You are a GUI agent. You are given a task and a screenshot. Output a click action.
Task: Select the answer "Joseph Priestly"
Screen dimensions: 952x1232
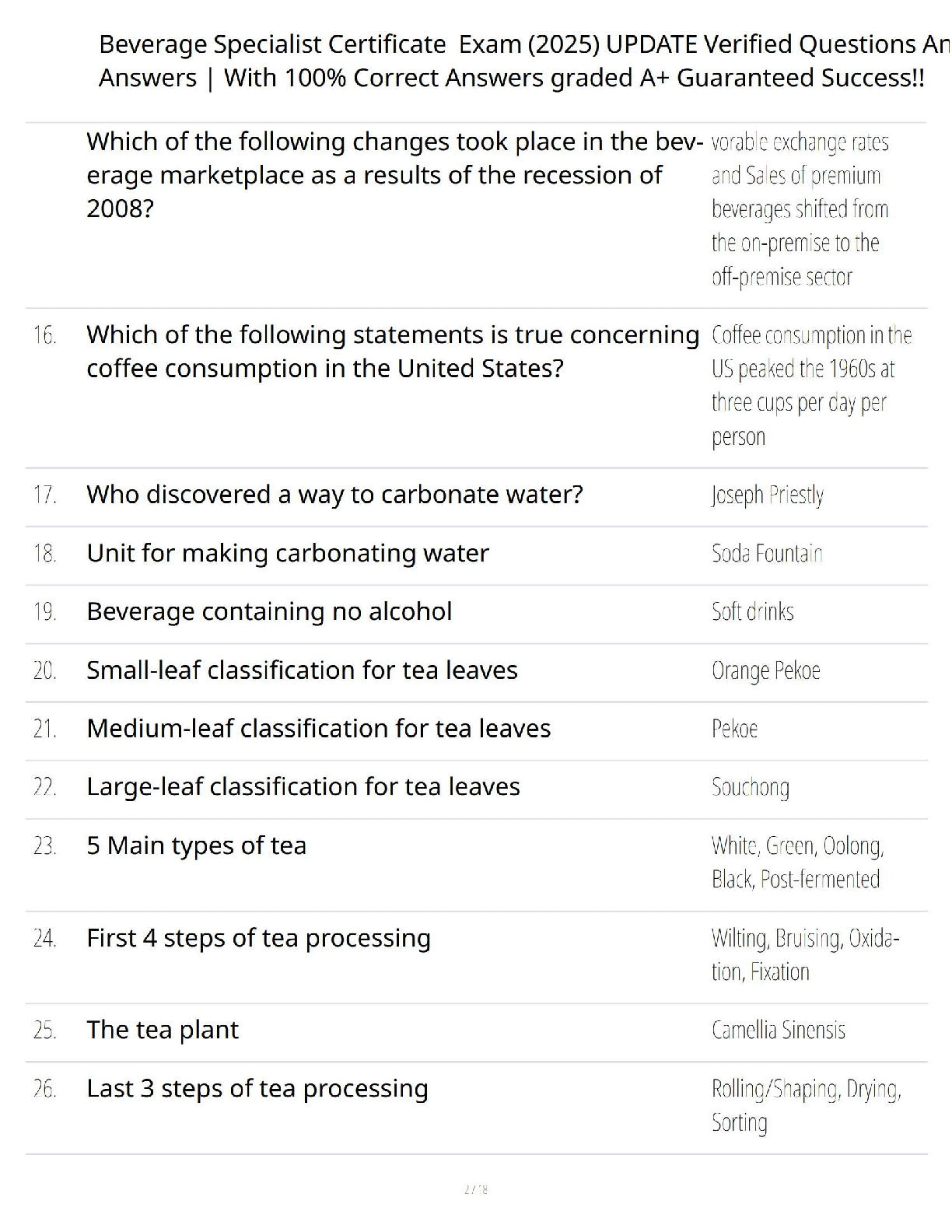[768, 495]
